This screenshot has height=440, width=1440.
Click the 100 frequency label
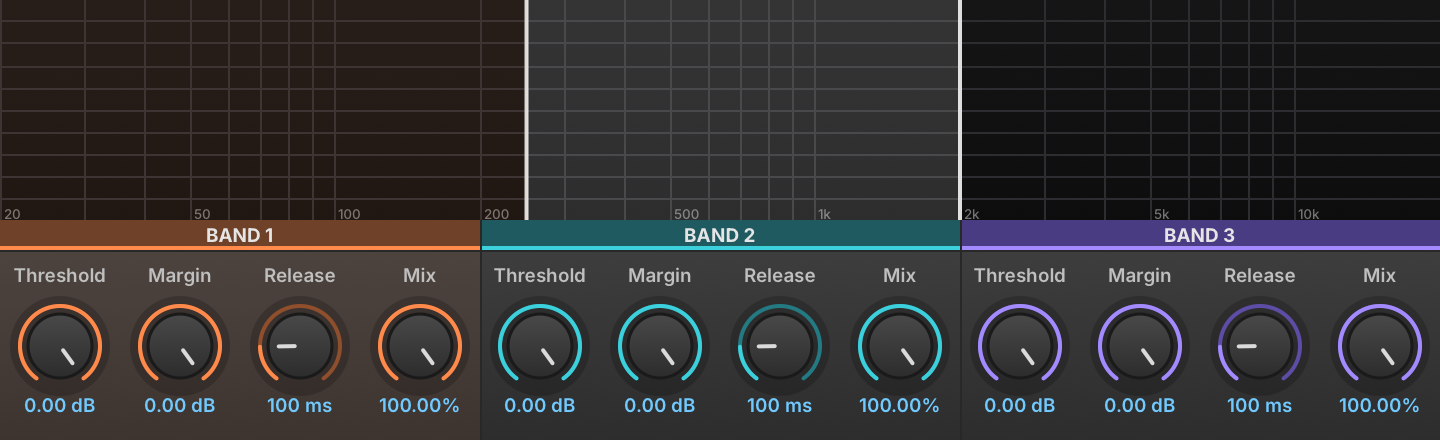point(349,214)
